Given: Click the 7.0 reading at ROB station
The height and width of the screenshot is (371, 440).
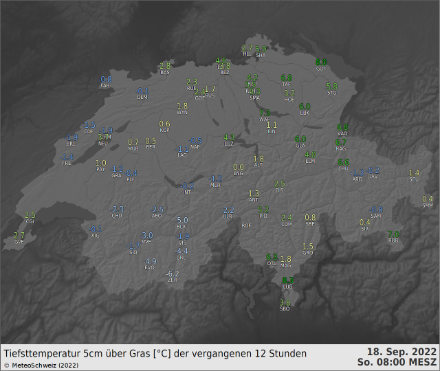Looking at the screenshot, I should [x=393, y=234].
